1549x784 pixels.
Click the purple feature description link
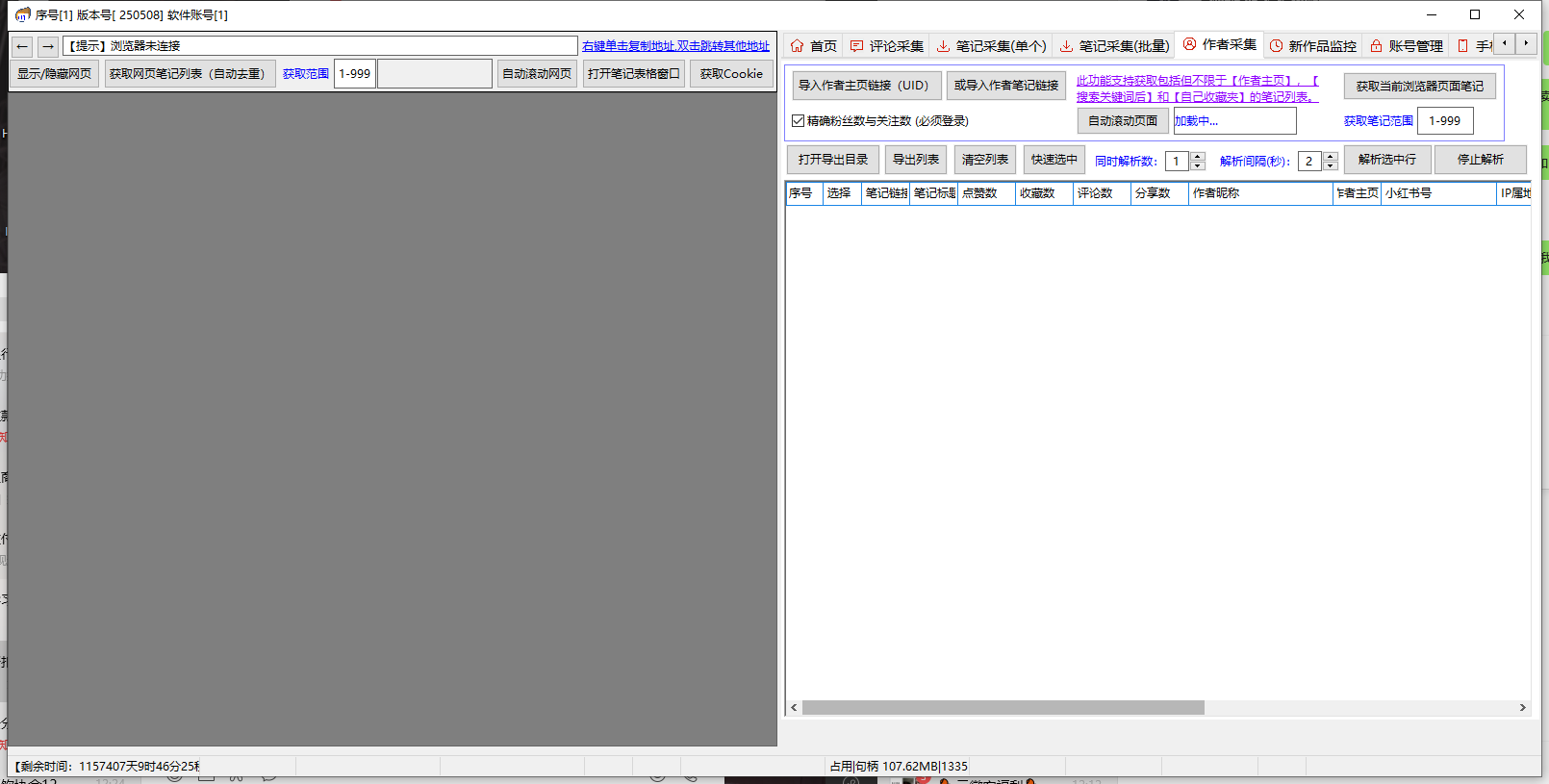(1197, 89)
